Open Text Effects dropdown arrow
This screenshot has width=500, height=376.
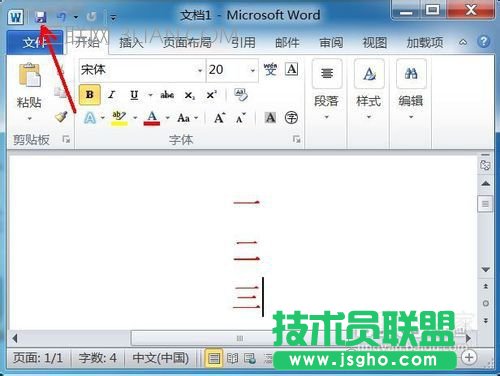click(x=102, y=118)
